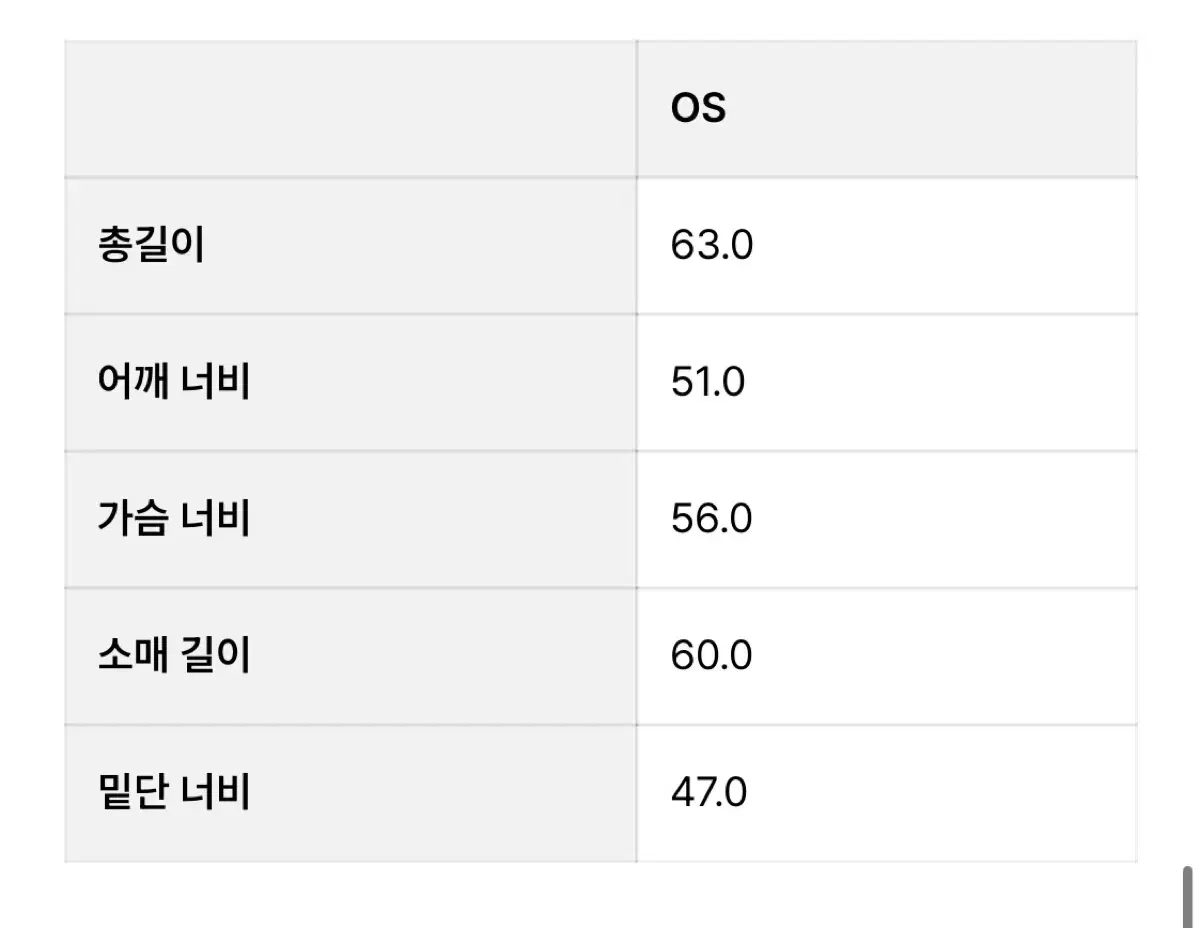Select the 총길이 row label
The image size is (1200, 928).
(x=152, y=246)
